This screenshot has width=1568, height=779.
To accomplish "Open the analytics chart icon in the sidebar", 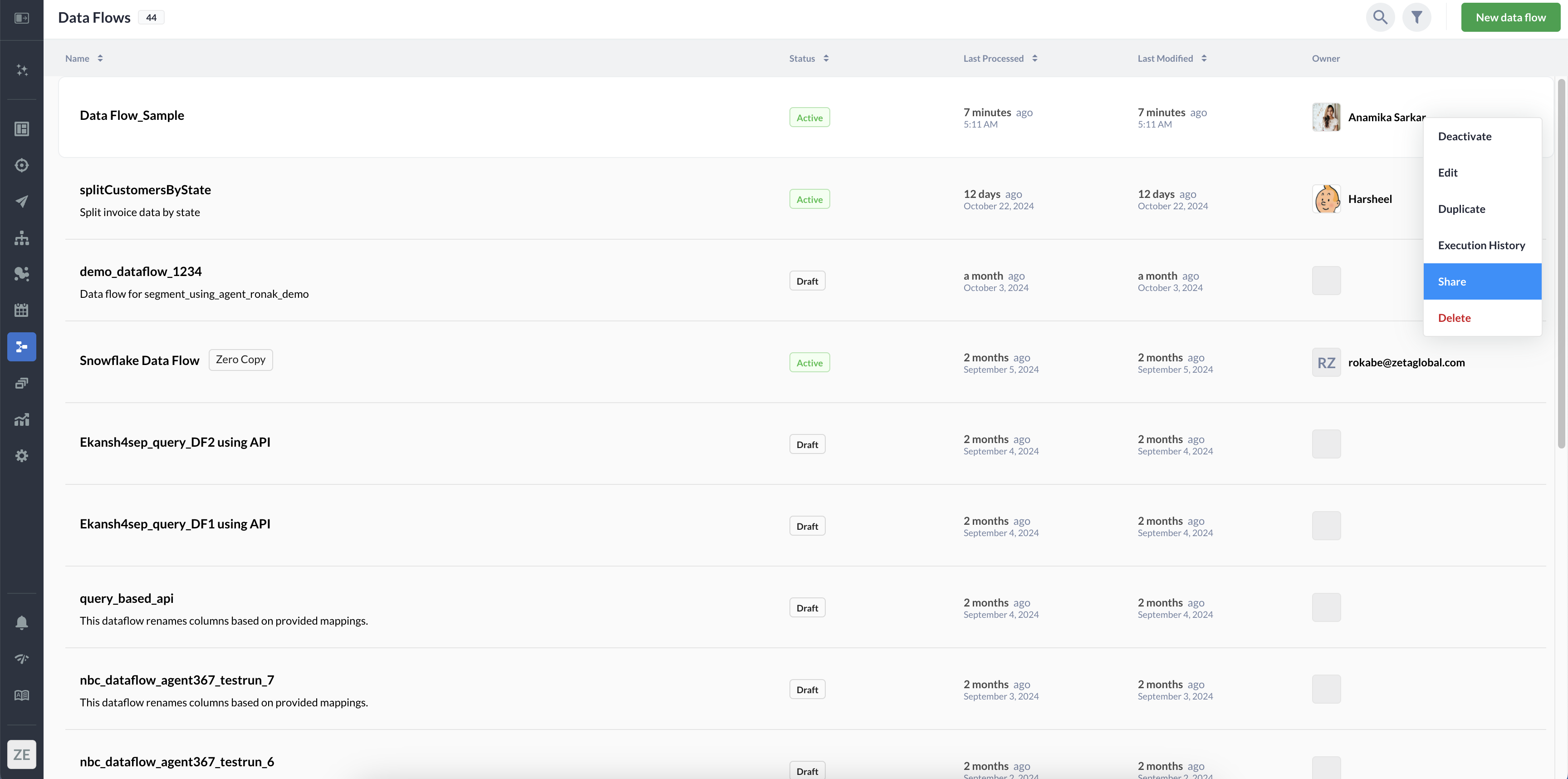I will (x=22, y=419).
